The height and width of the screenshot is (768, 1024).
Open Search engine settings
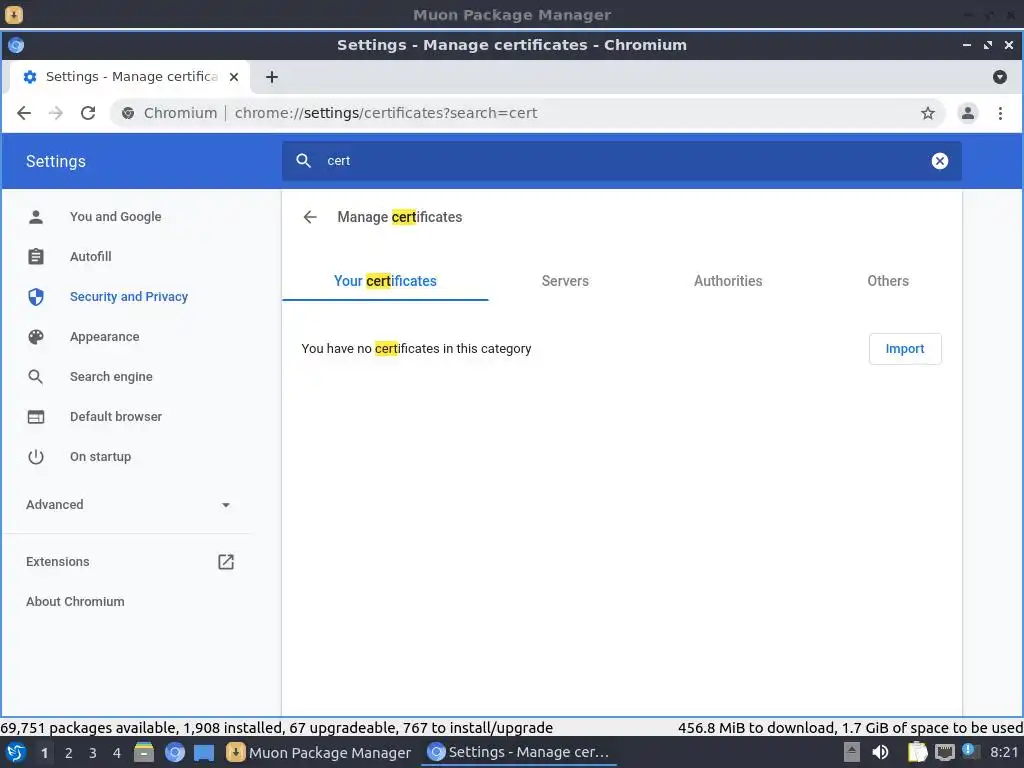click(x=111, y=377)
